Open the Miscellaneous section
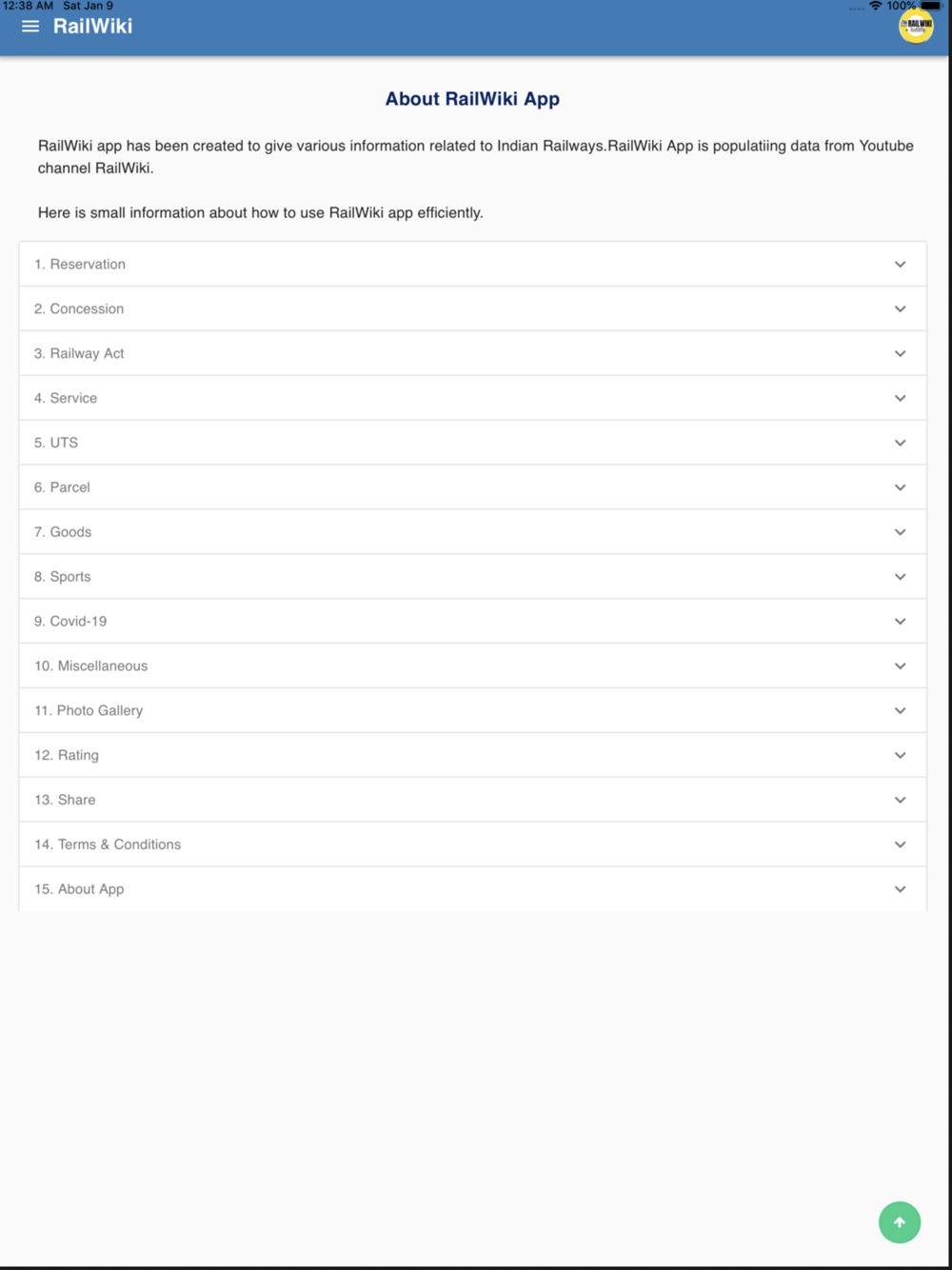This screenshot has width=952, height=1270. [472, 665]
